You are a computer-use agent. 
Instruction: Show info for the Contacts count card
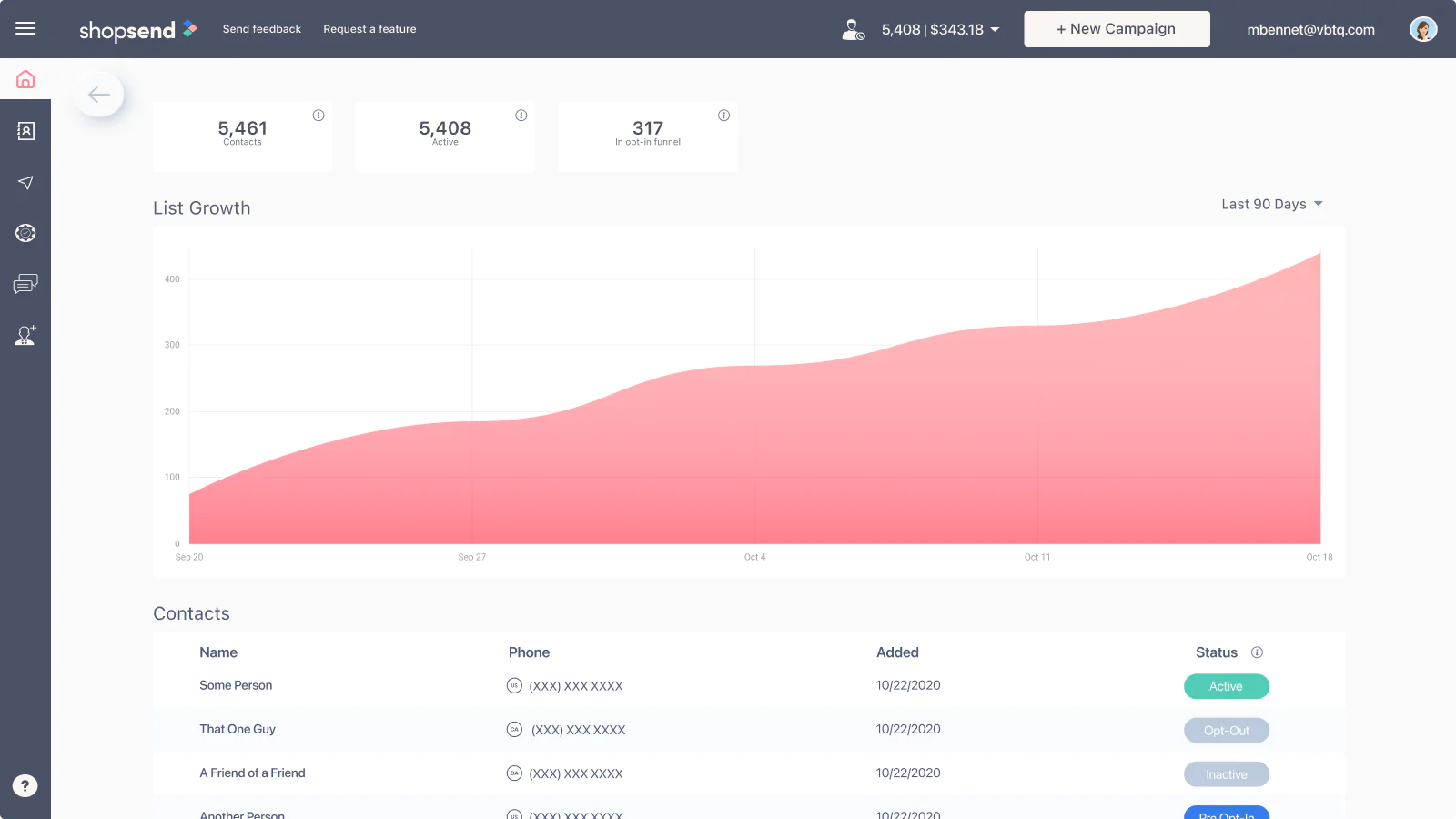[x=318, y=116]
